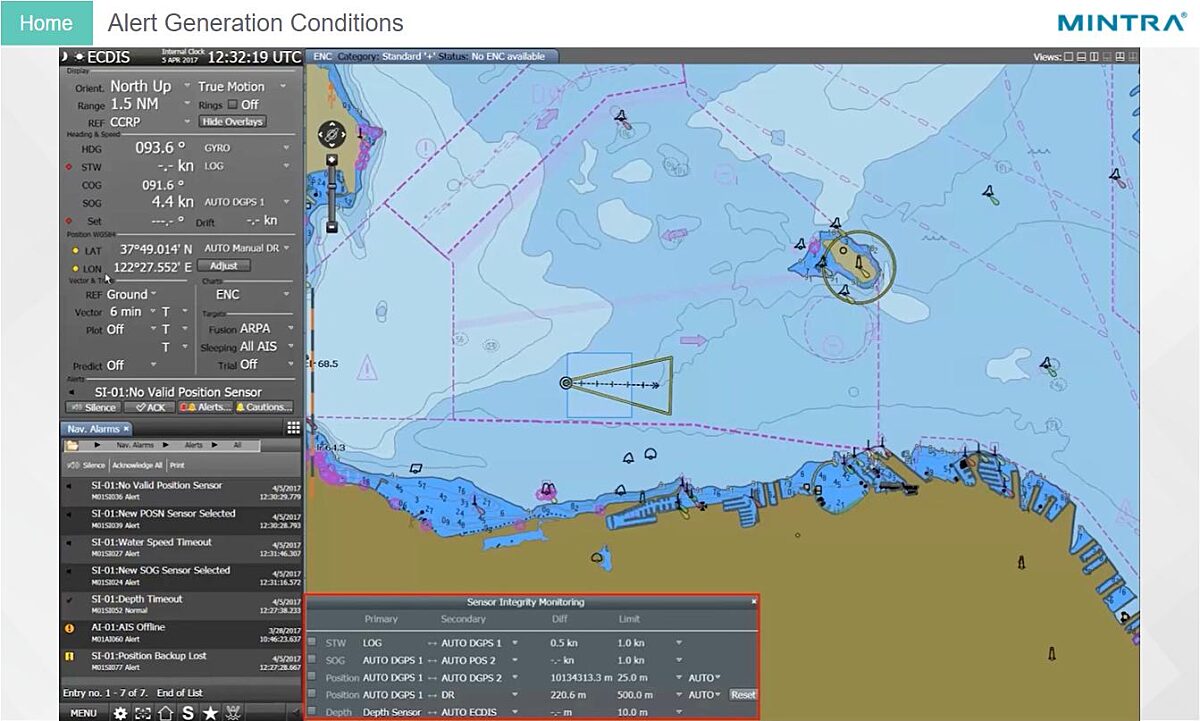The height and width of the screenshot is (721, 1200).
Task: Click Alerts in the breadcrumb path
Action: [193, 443]
